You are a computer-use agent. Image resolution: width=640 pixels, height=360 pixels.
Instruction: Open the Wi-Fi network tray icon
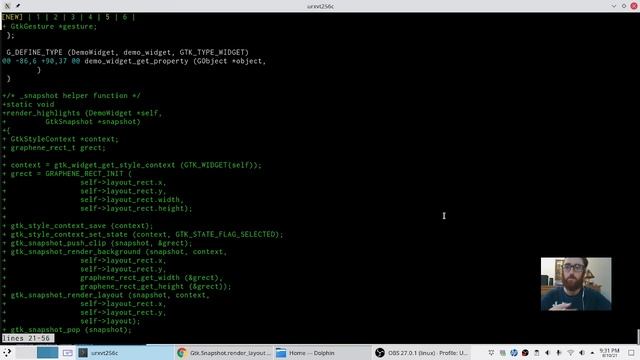click(x=571, y=353)
